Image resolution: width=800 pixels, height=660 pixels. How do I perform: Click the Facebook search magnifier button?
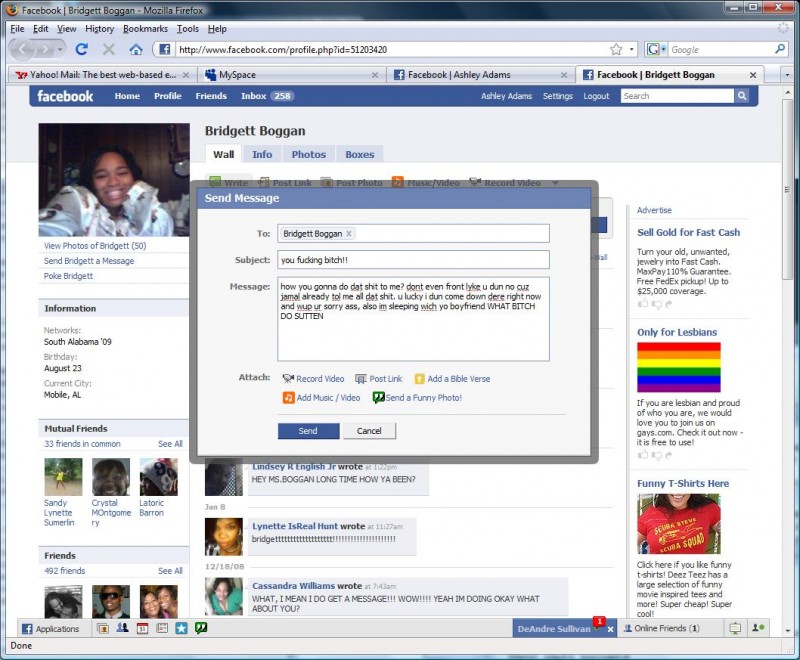[742, 96]
